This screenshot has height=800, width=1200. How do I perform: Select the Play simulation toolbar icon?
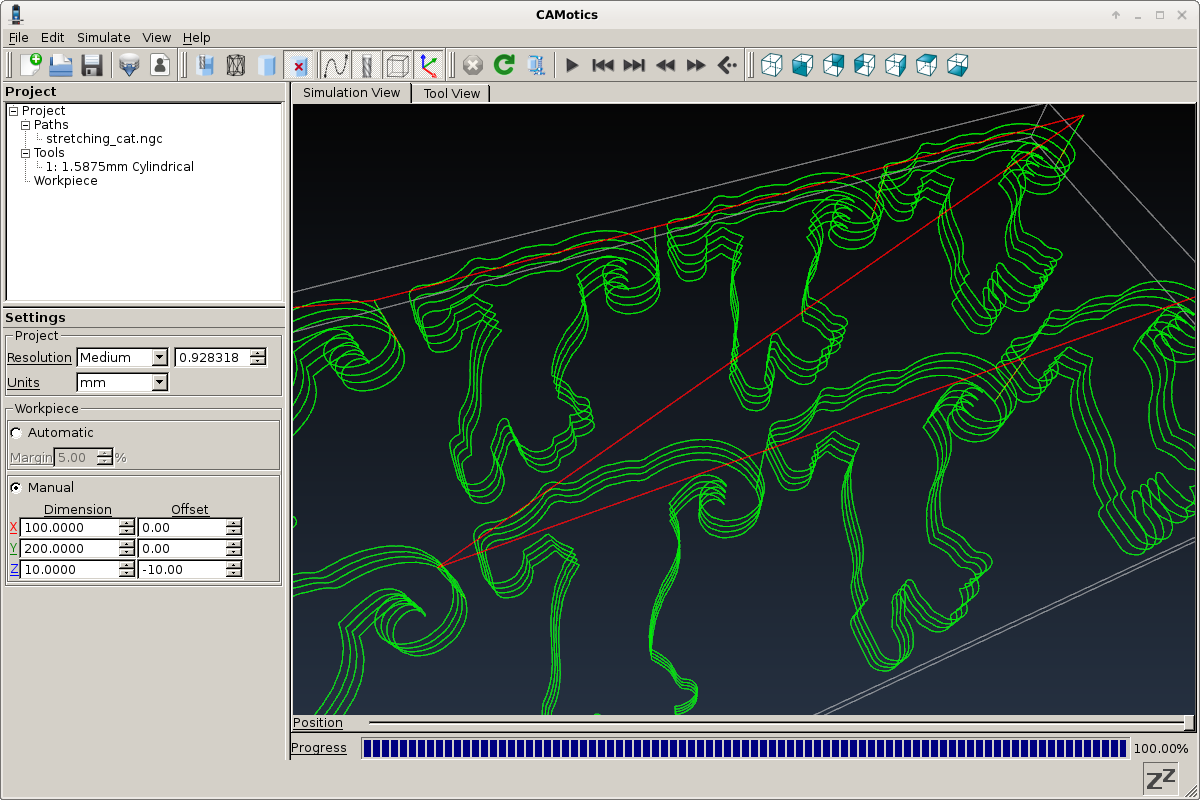coord(571,65)
